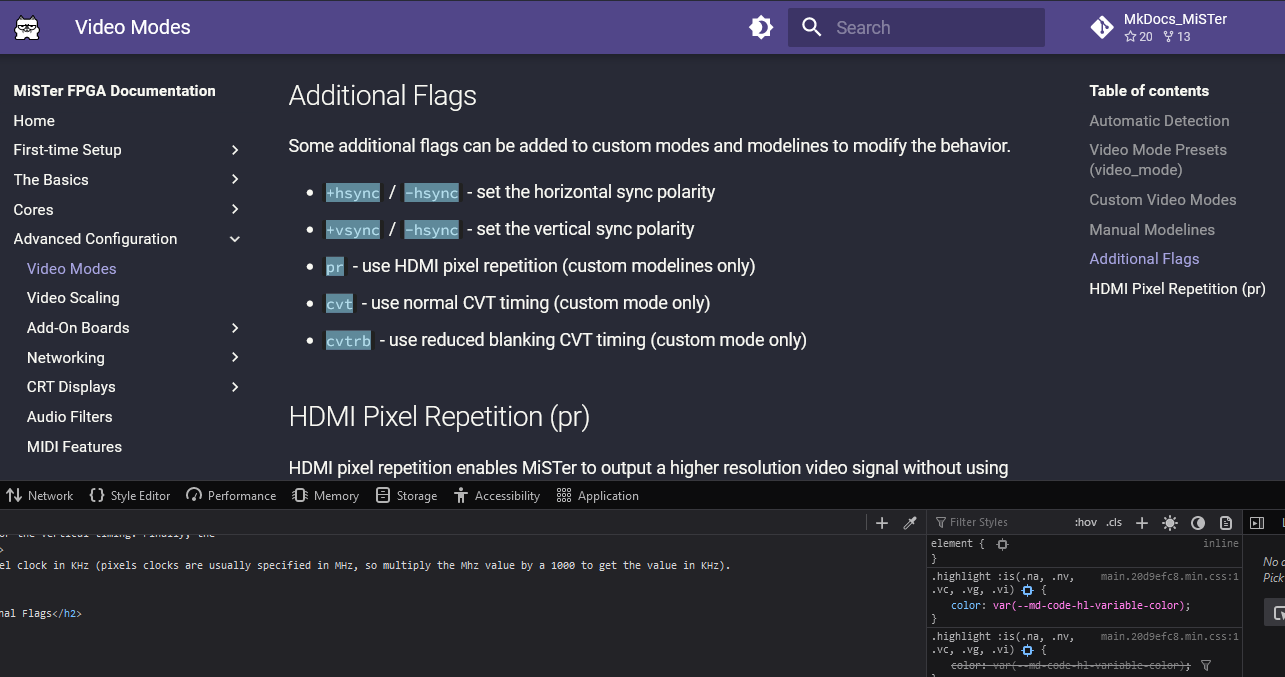1285x677 pixels.
Task: Switch to the Style Editor tab
Action: [x=130, y=496]
